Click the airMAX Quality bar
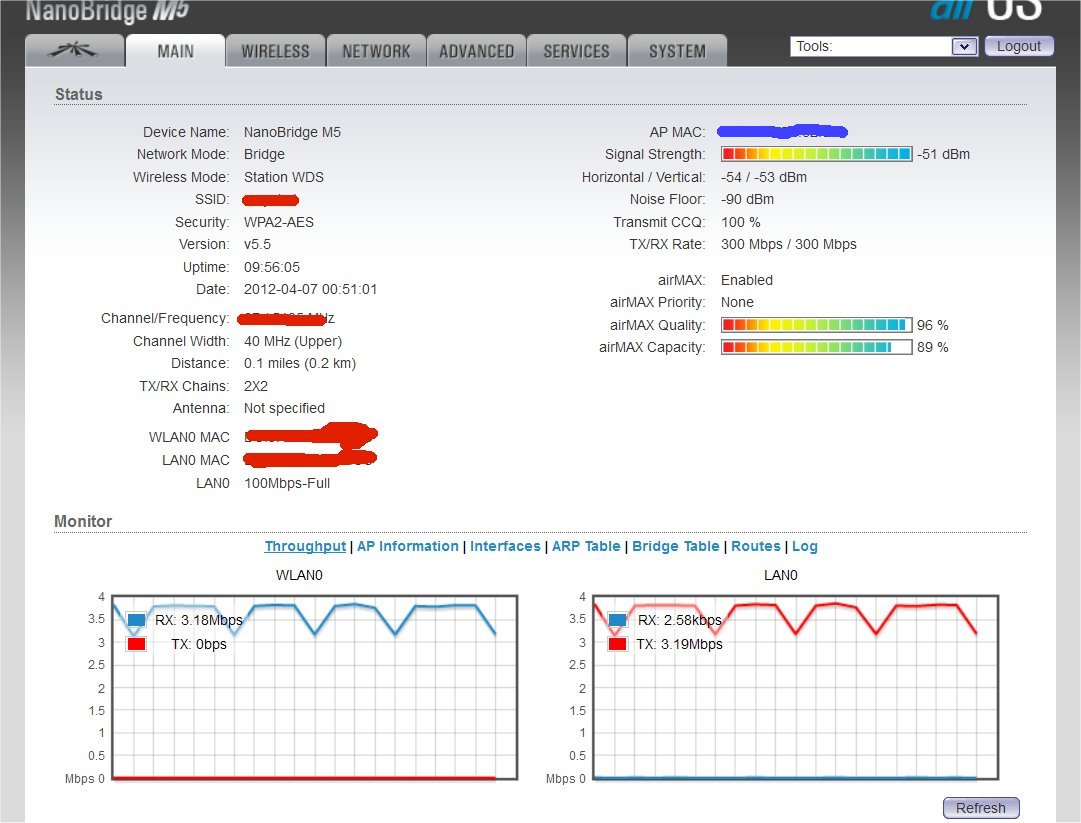This screenshot has width=1081, height=823. (x=816, y=325)
